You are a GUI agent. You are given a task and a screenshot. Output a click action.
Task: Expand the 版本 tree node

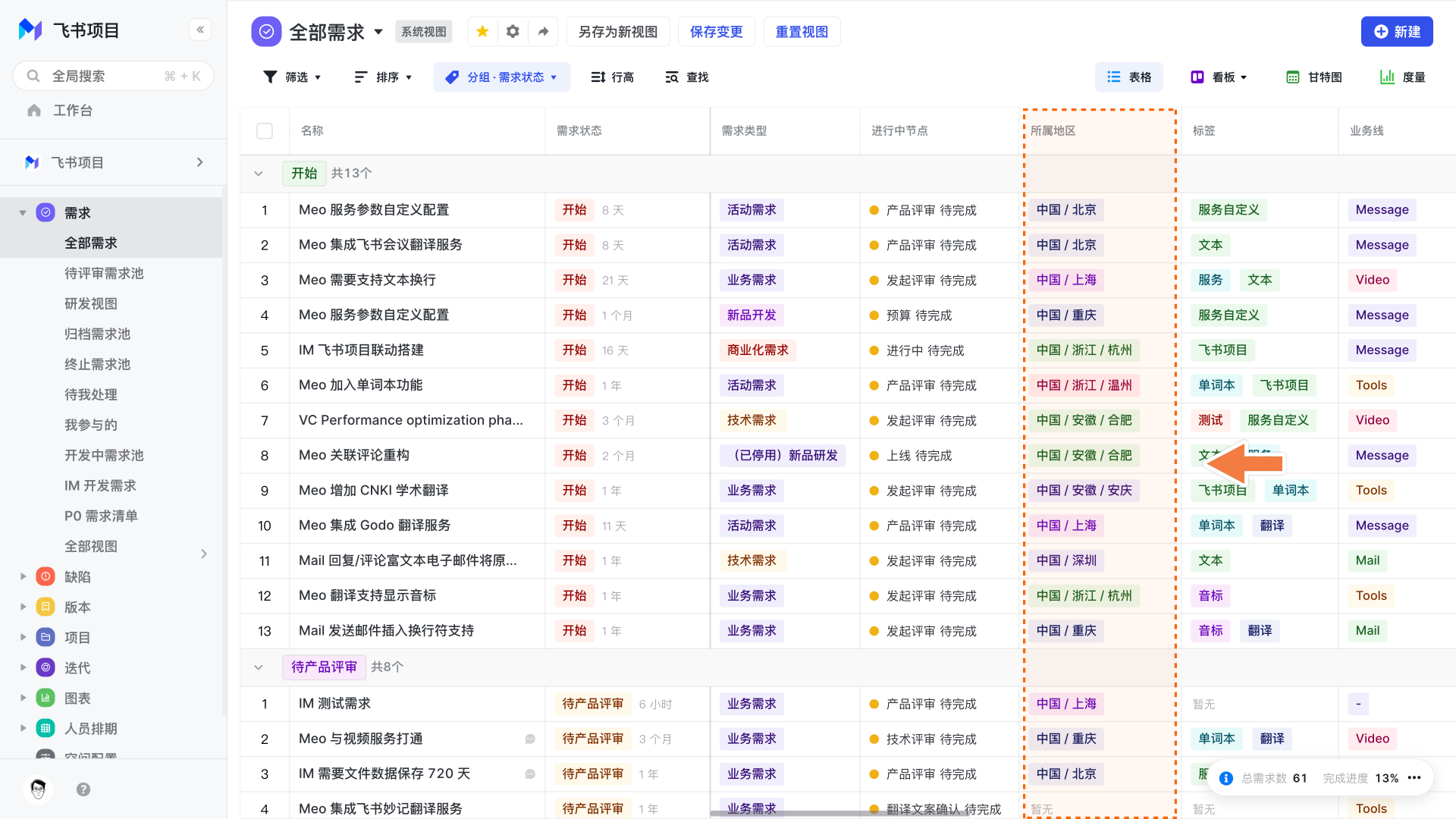pos(23,607)
